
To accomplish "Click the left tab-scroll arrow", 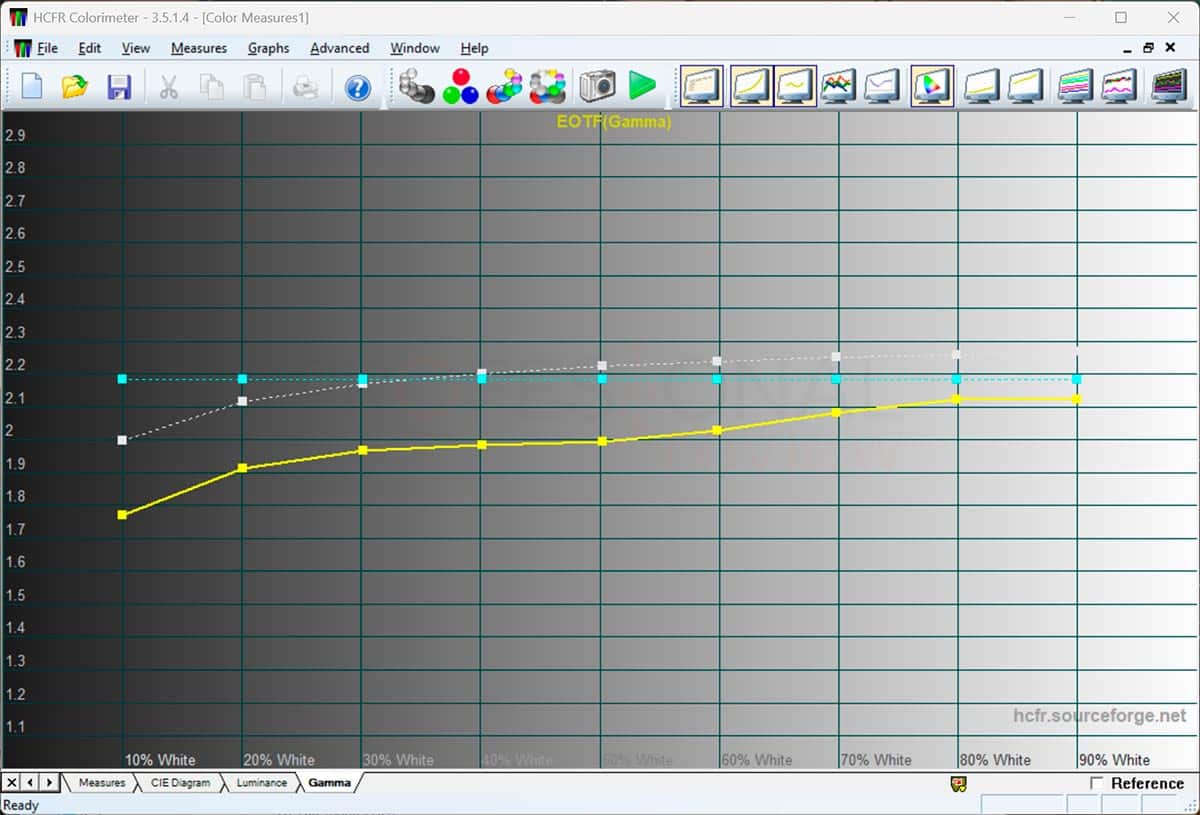I will (x=30, y=782).
